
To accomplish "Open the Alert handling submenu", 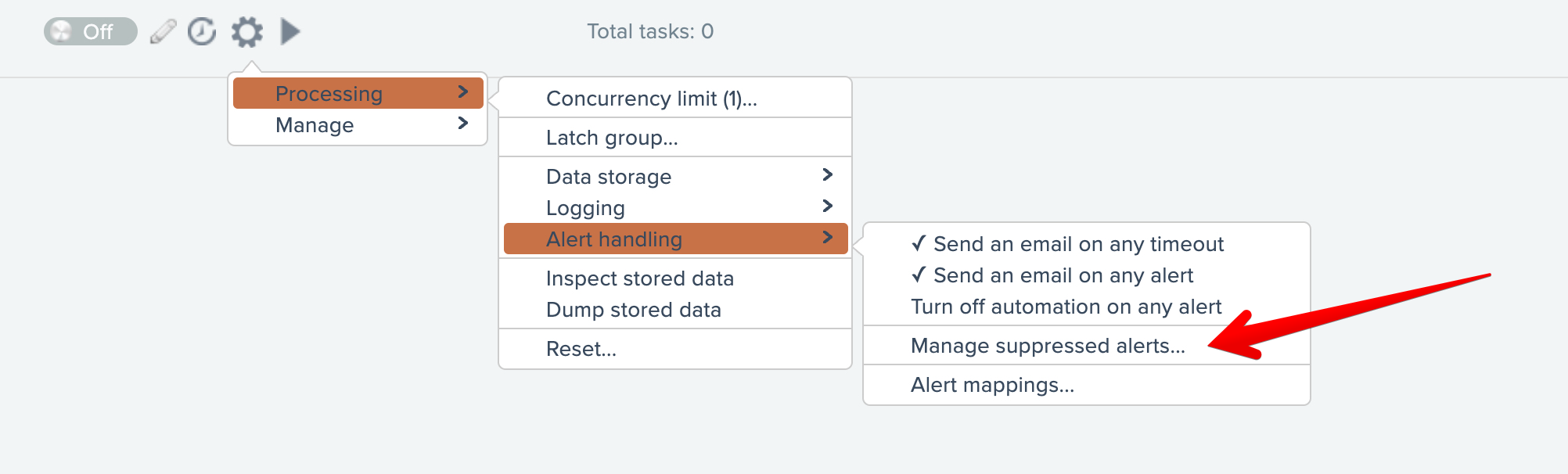I will [674, 239].
